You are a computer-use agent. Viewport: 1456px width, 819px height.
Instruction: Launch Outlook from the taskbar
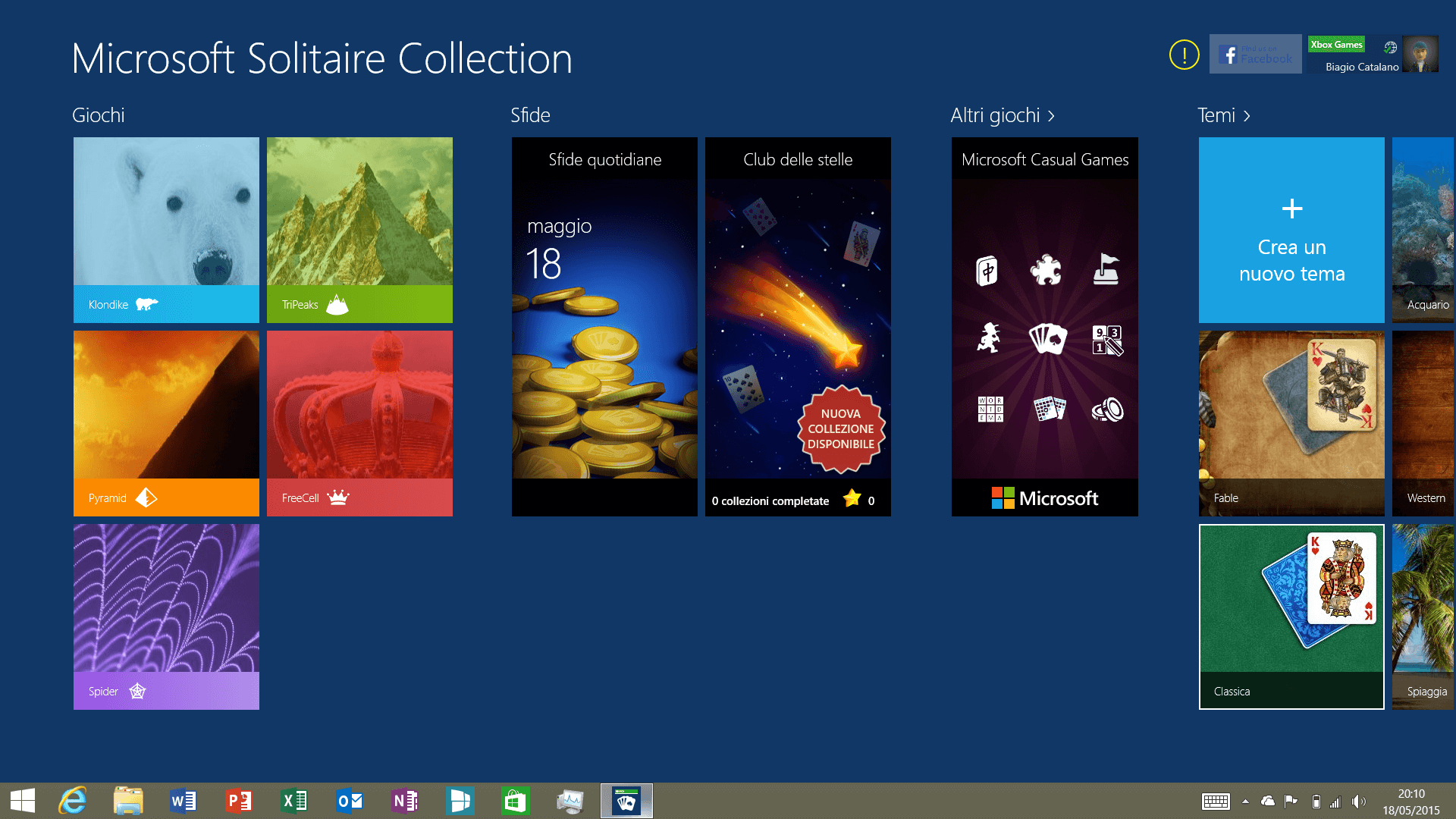tap(350, 801)
